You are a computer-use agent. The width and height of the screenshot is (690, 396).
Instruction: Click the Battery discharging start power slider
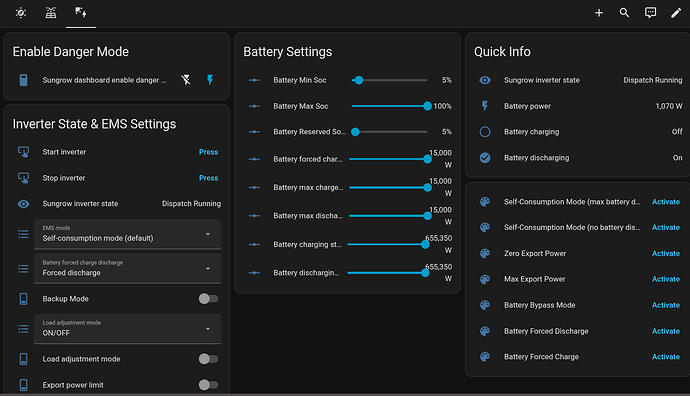(388, 273)
